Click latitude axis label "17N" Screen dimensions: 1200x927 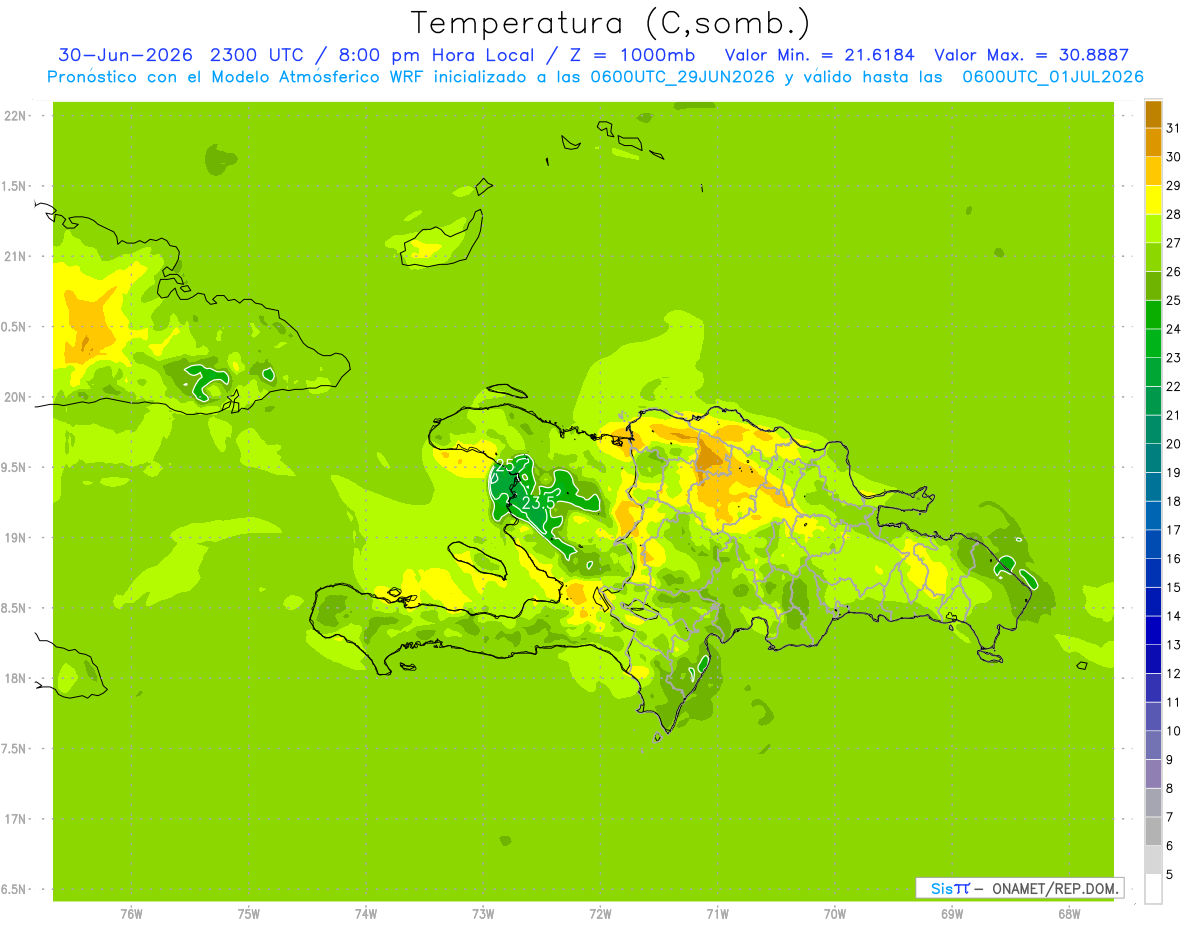pyautogui.click(x=17, y=819)
